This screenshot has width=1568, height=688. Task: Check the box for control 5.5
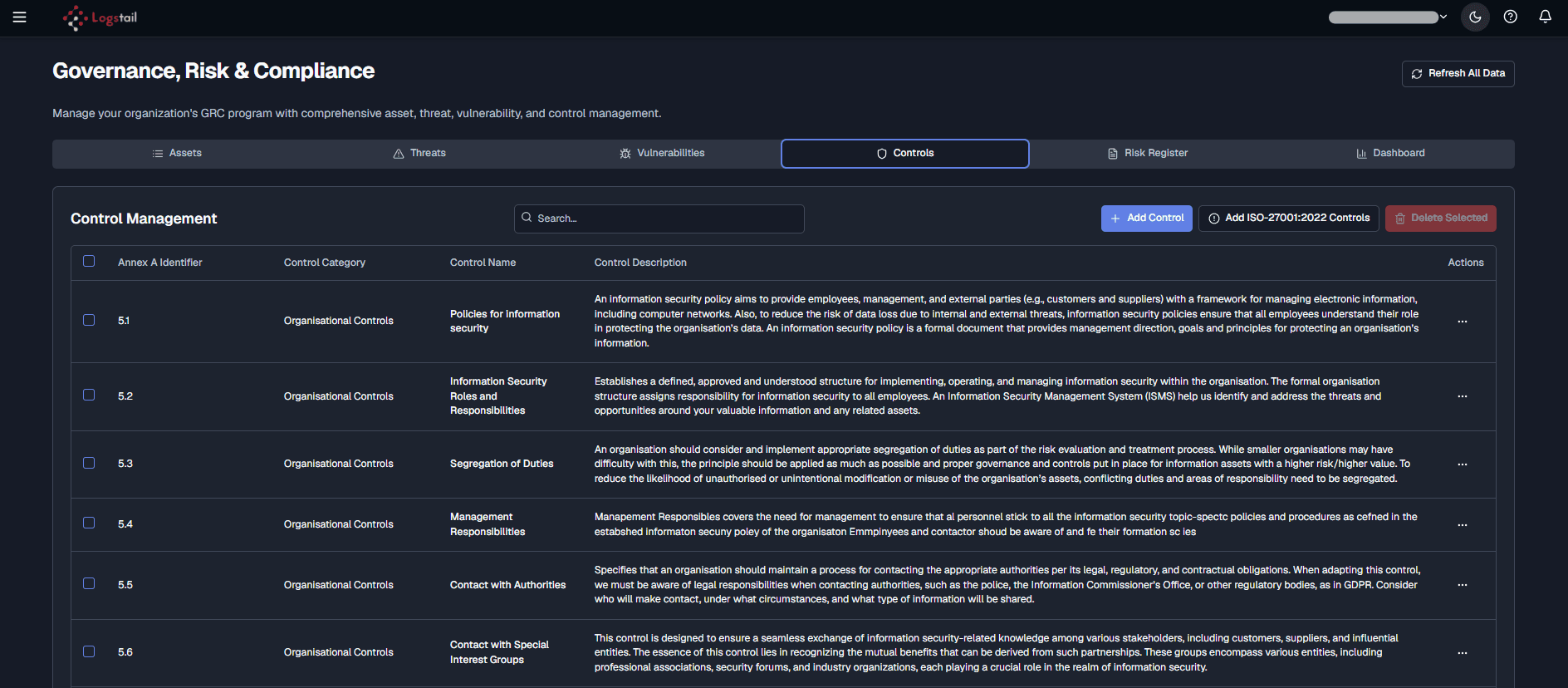[89, 583]
